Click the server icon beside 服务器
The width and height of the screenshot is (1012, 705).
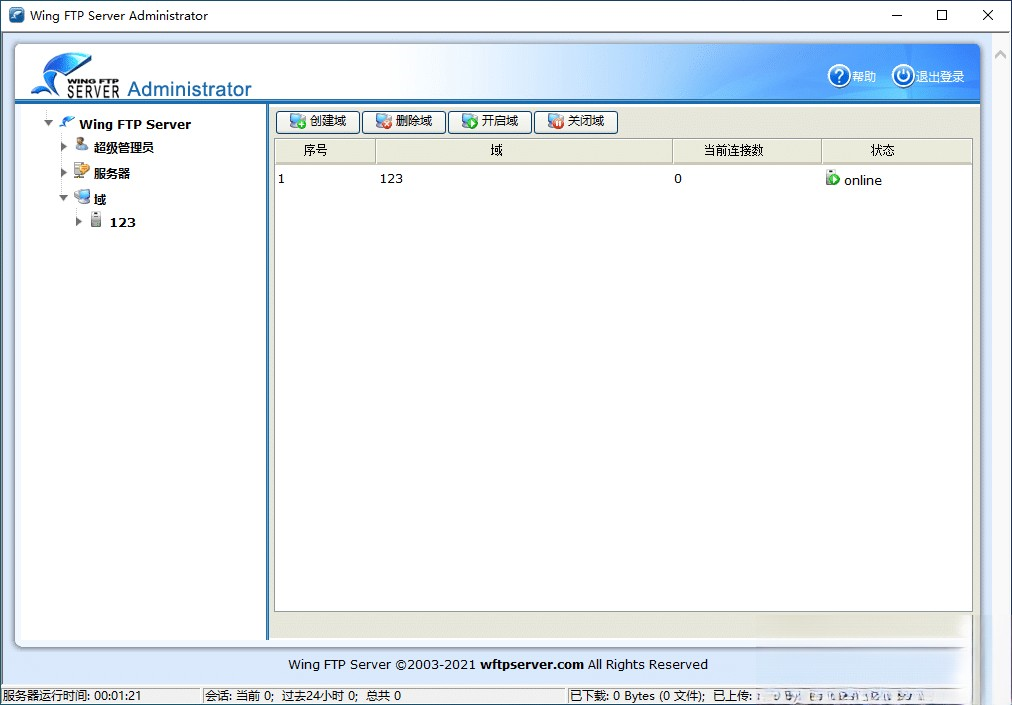coord(81,170)
